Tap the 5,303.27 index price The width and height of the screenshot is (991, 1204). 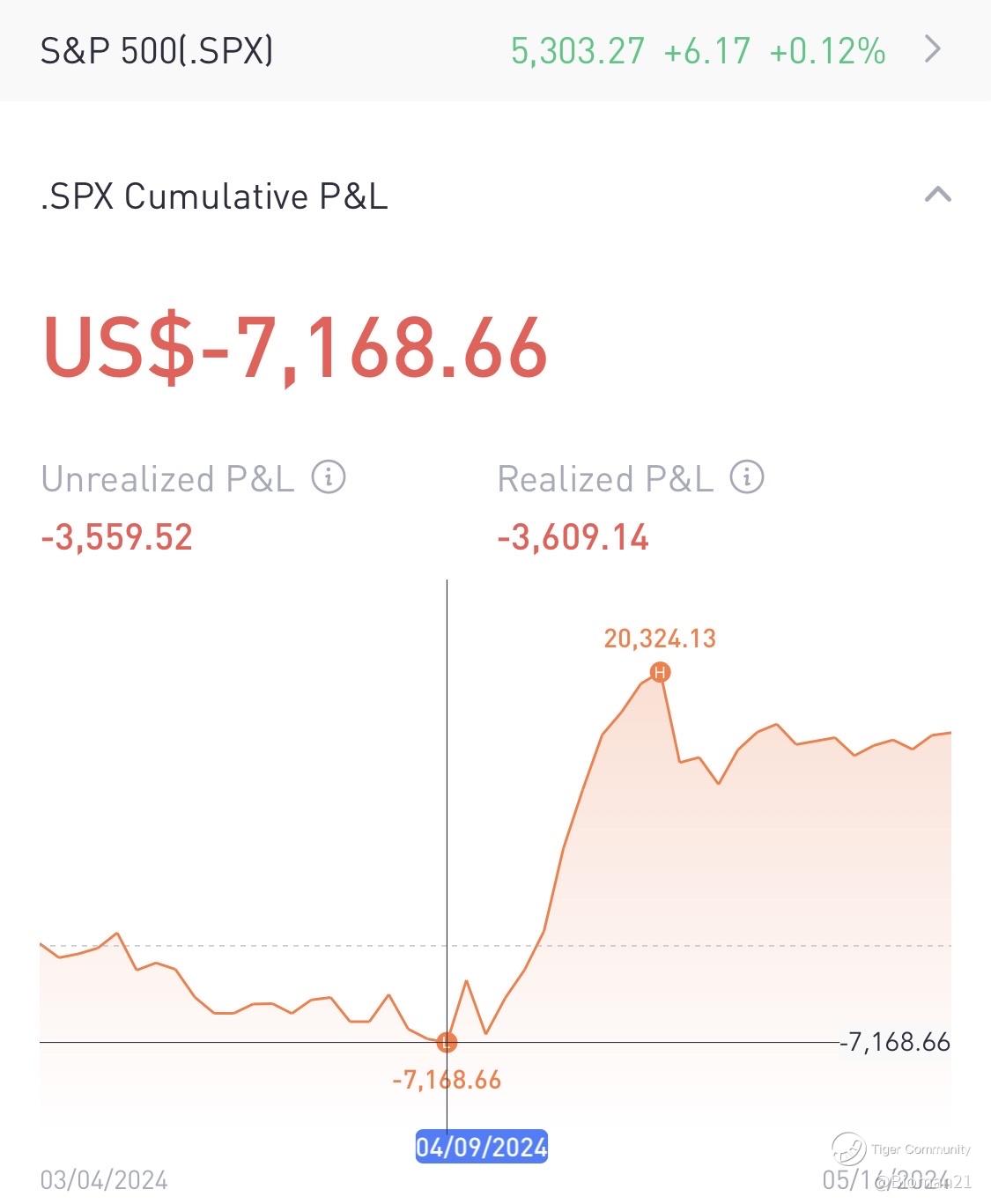point(578,51)
